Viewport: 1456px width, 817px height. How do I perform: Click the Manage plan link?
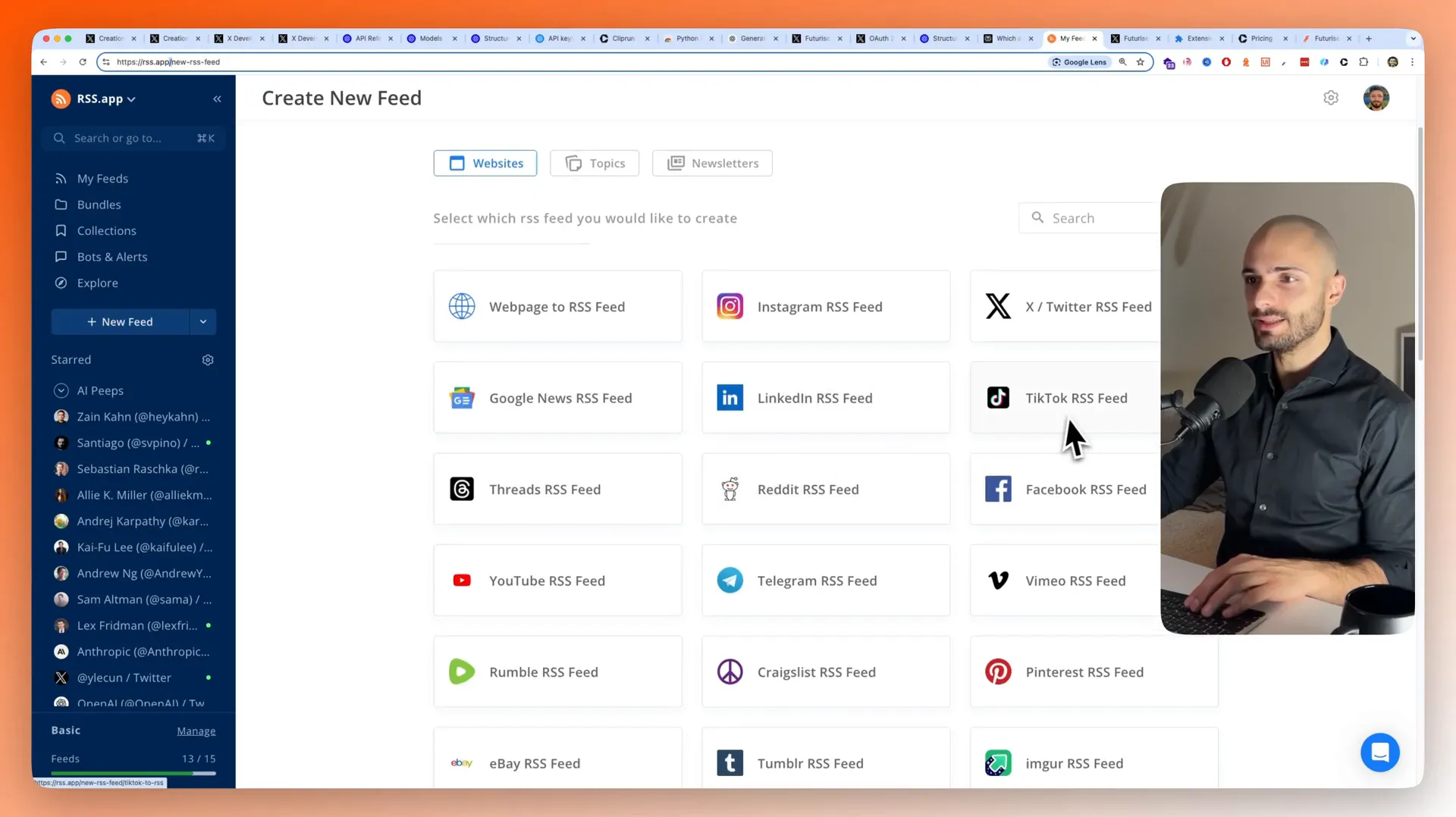[196, 731]
